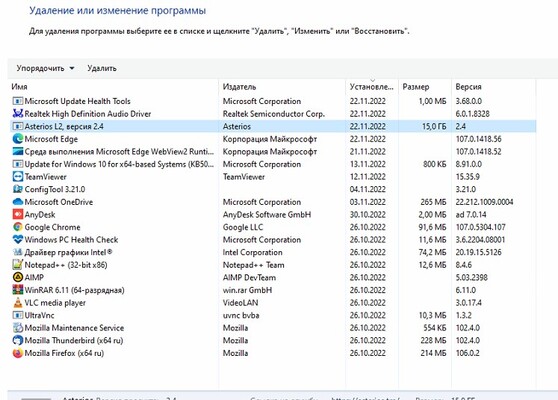The image size is (558, 400).
Task: Select Mozilla Thunderbird (x64 ru) entry
Action: pyautogui.click(x=74, y=341)
